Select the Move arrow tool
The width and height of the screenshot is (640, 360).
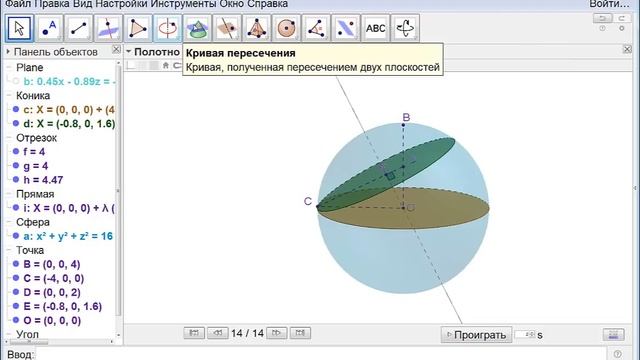19,28
